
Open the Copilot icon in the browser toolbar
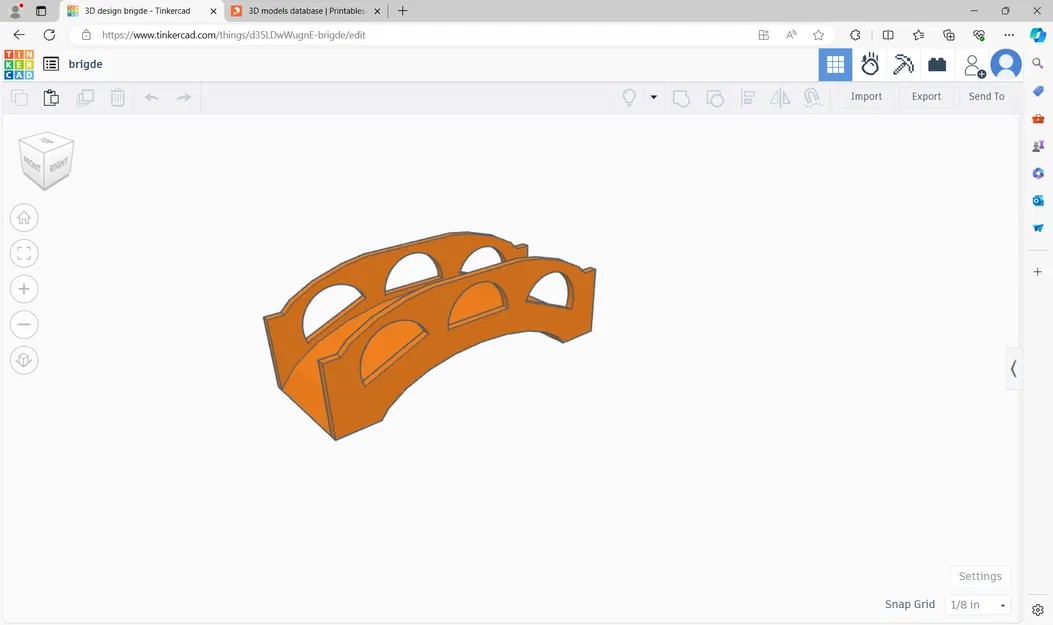[x=1038, y=34]
